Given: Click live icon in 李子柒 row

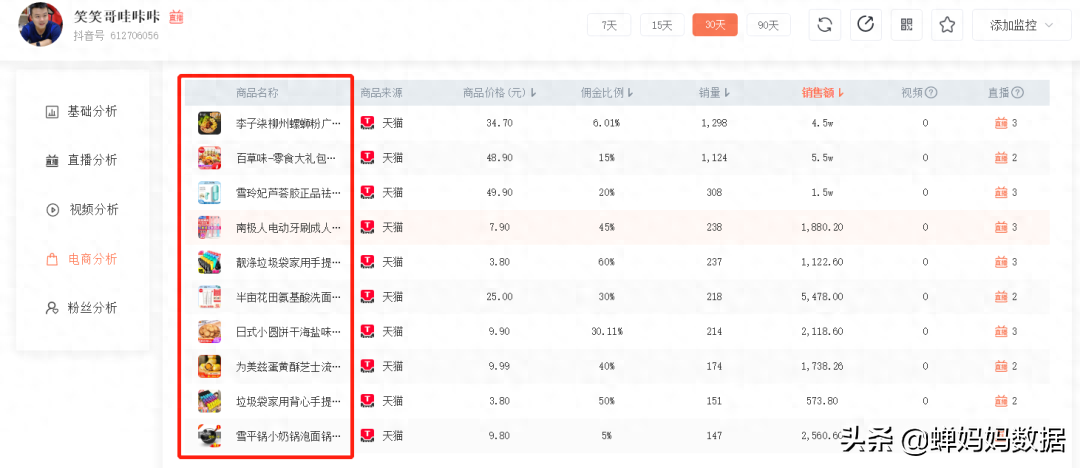Looking at the screenshot, I should coord(1001,123).
